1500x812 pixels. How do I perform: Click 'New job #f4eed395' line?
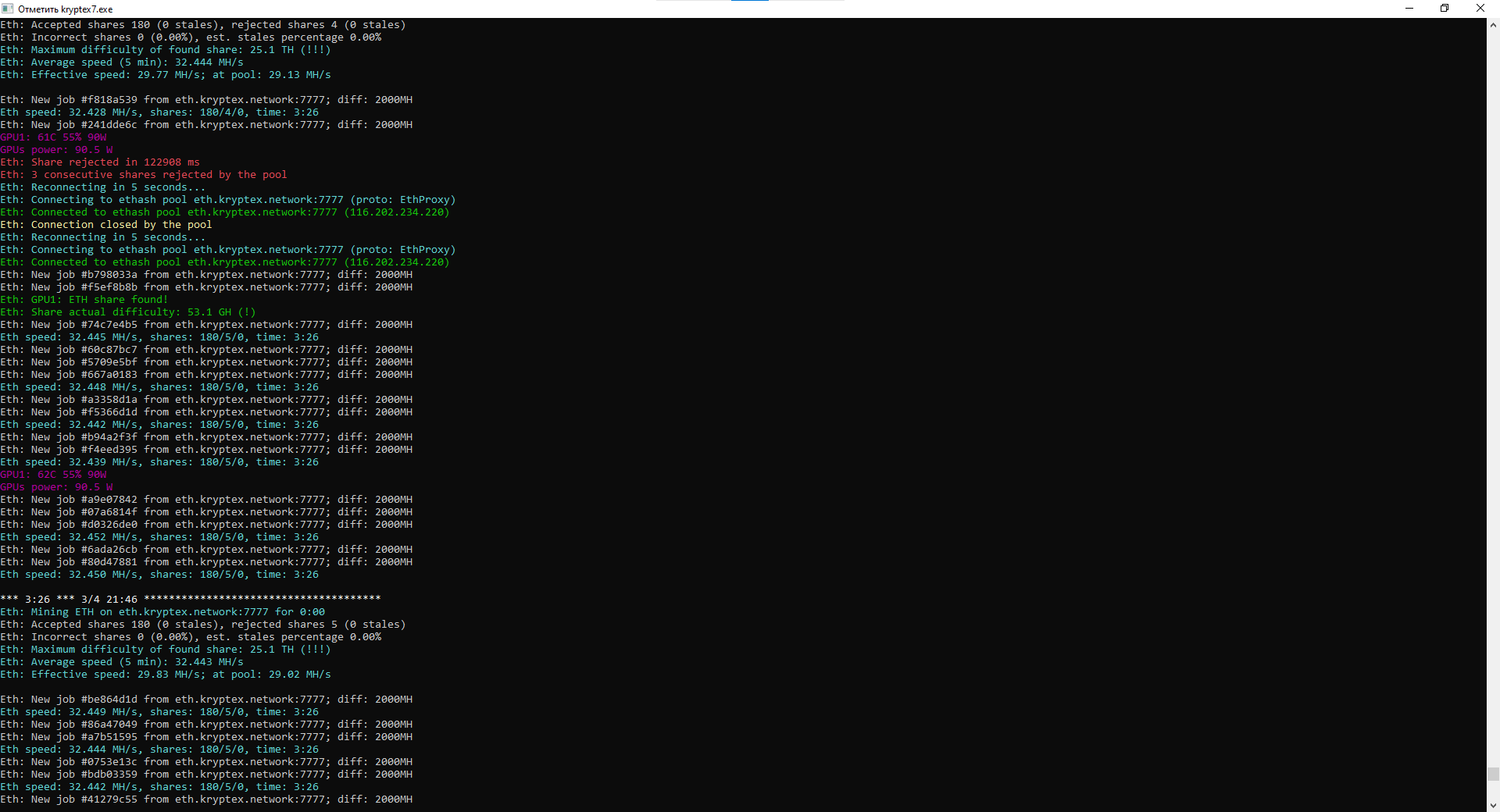206,450
